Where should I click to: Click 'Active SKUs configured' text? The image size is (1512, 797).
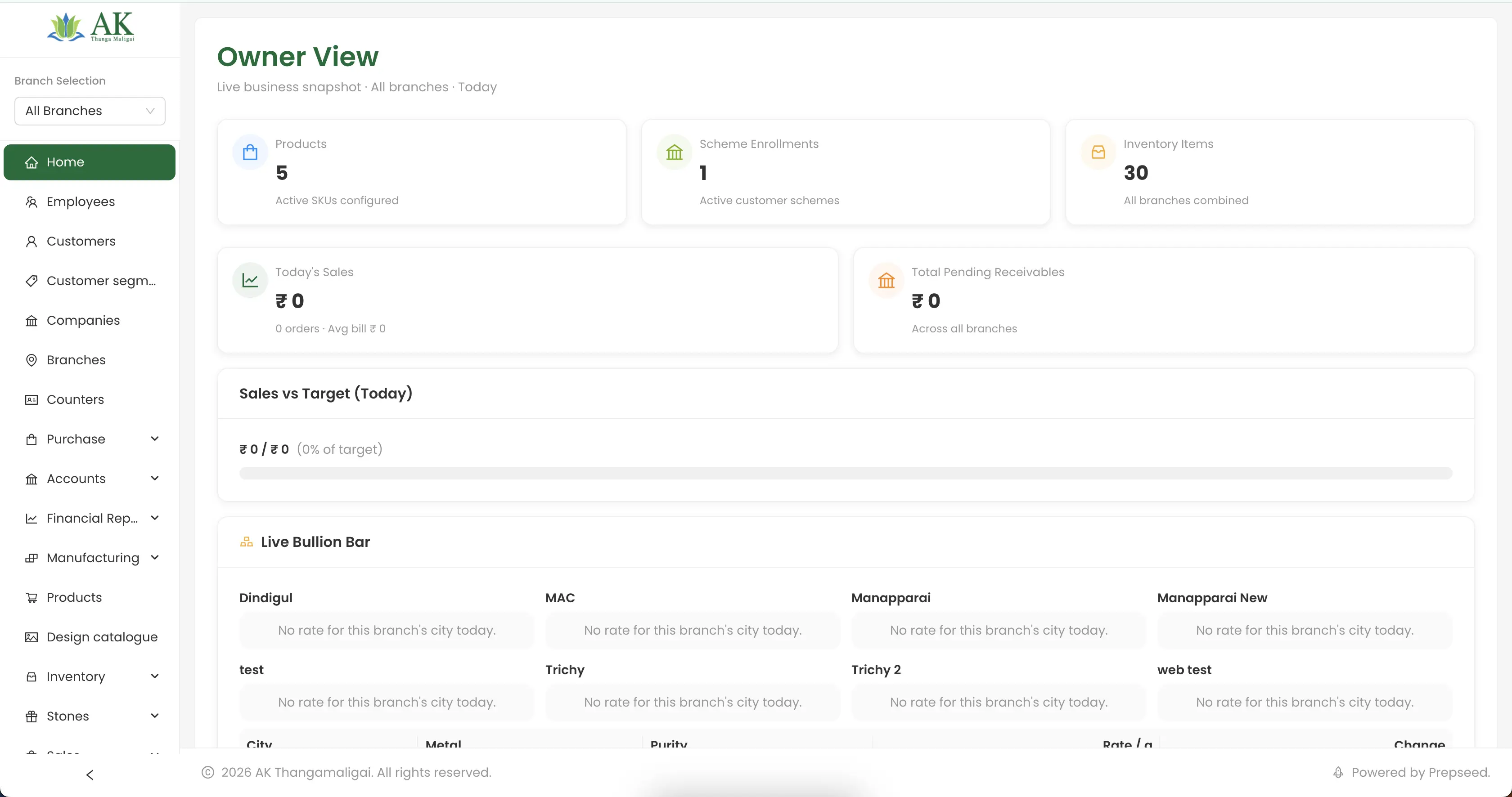tap(337, 201)
